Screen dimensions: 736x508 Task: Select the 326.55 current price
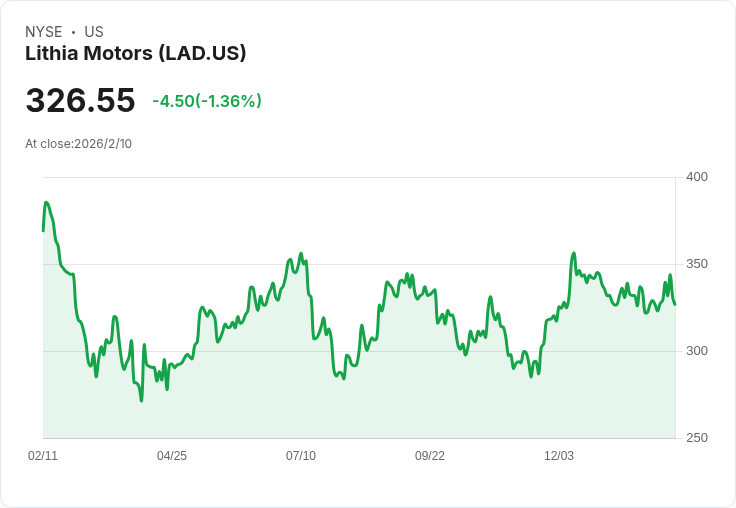[80, 101]
